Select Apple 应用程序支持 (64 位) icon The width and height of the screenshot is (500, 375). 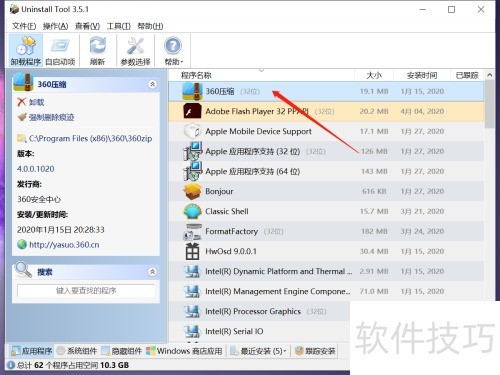192,171
